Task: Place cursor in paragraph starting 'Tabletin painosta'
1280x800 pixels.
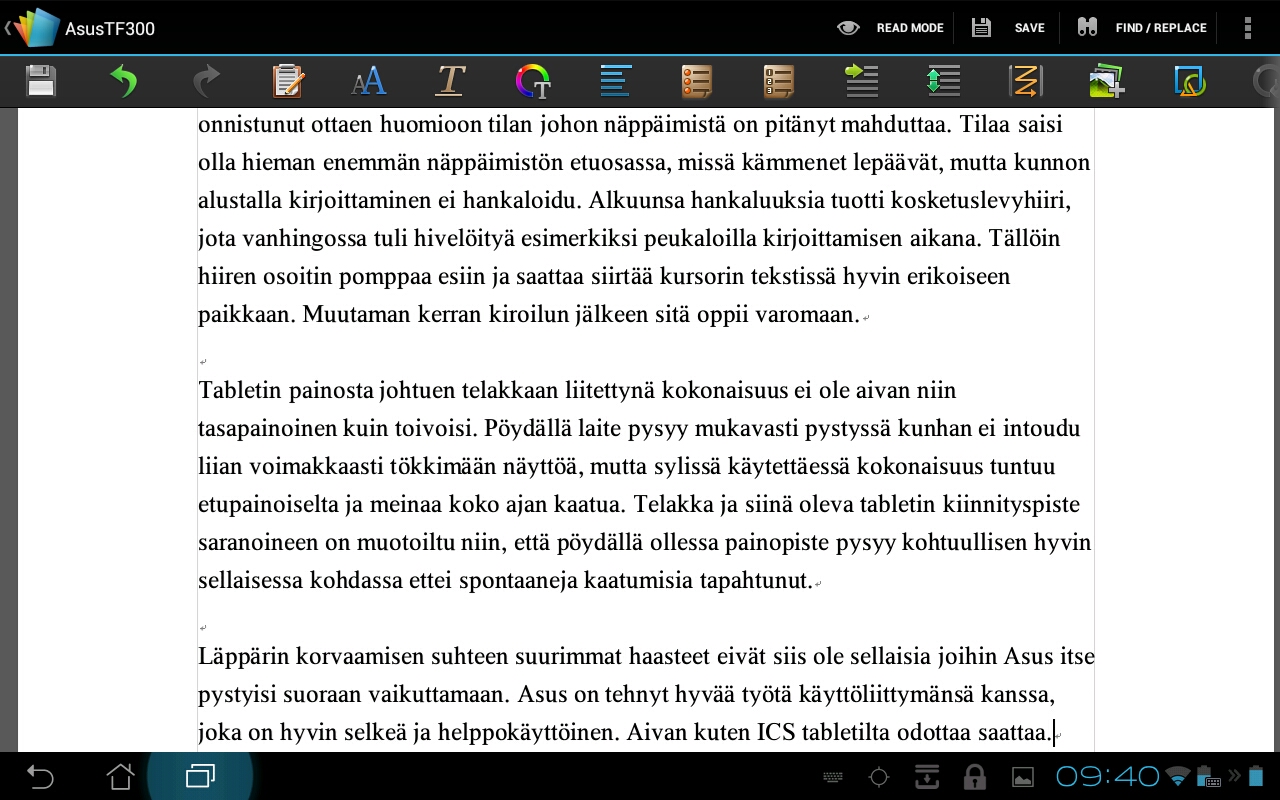Action: (x=645, y=485)
